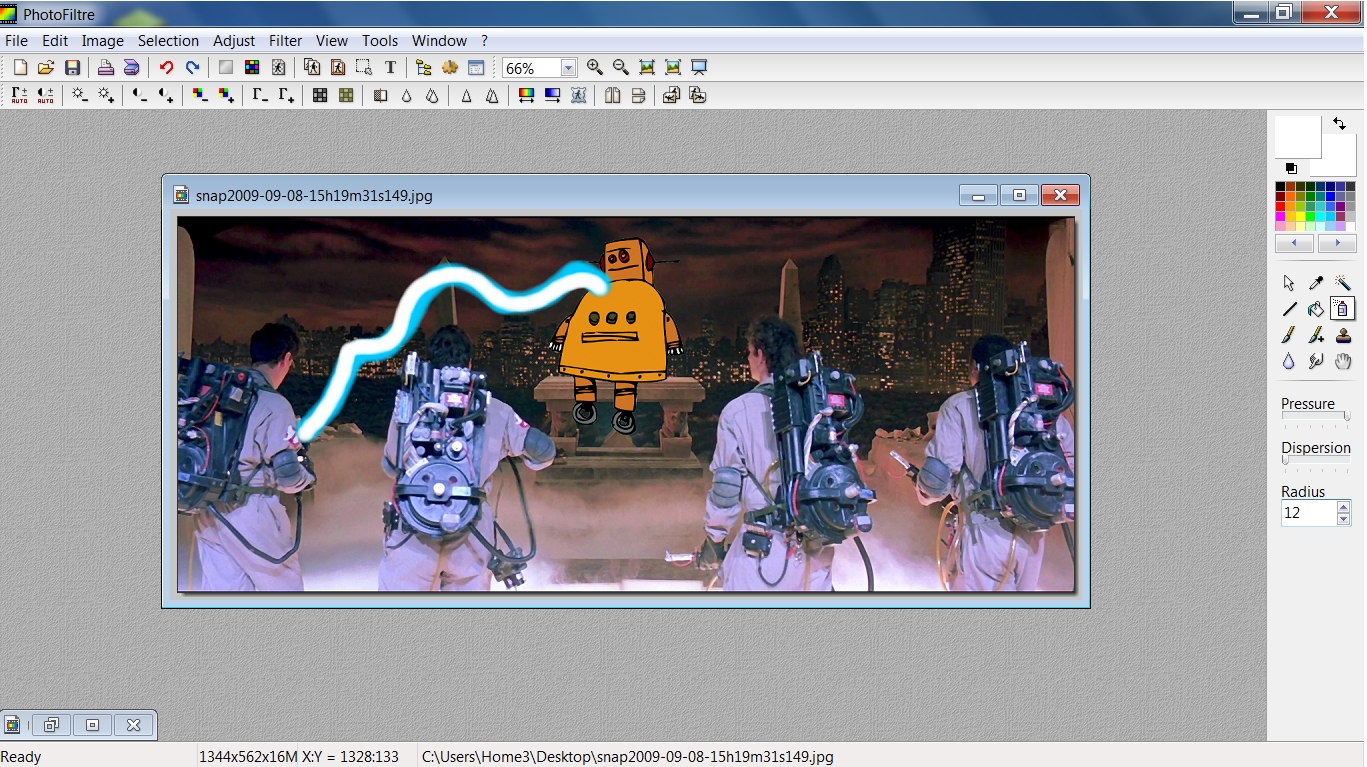The width and height of the screenshot is (1367, 767).
Task: Select the Paintbrush tool
Action: (1289, 335)
